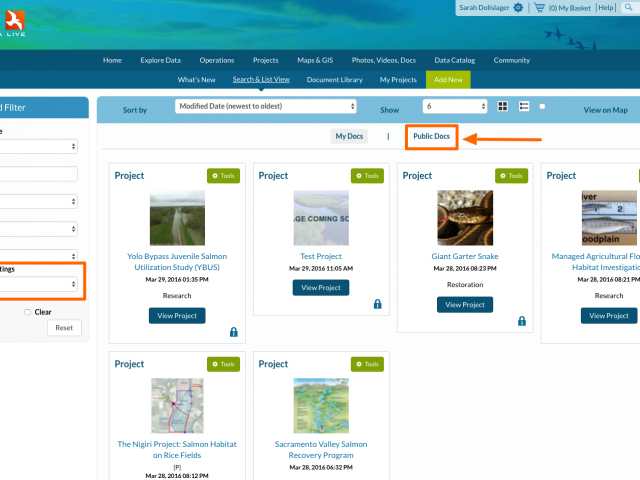Open Data Catalog menu

[x=455, y=60]
